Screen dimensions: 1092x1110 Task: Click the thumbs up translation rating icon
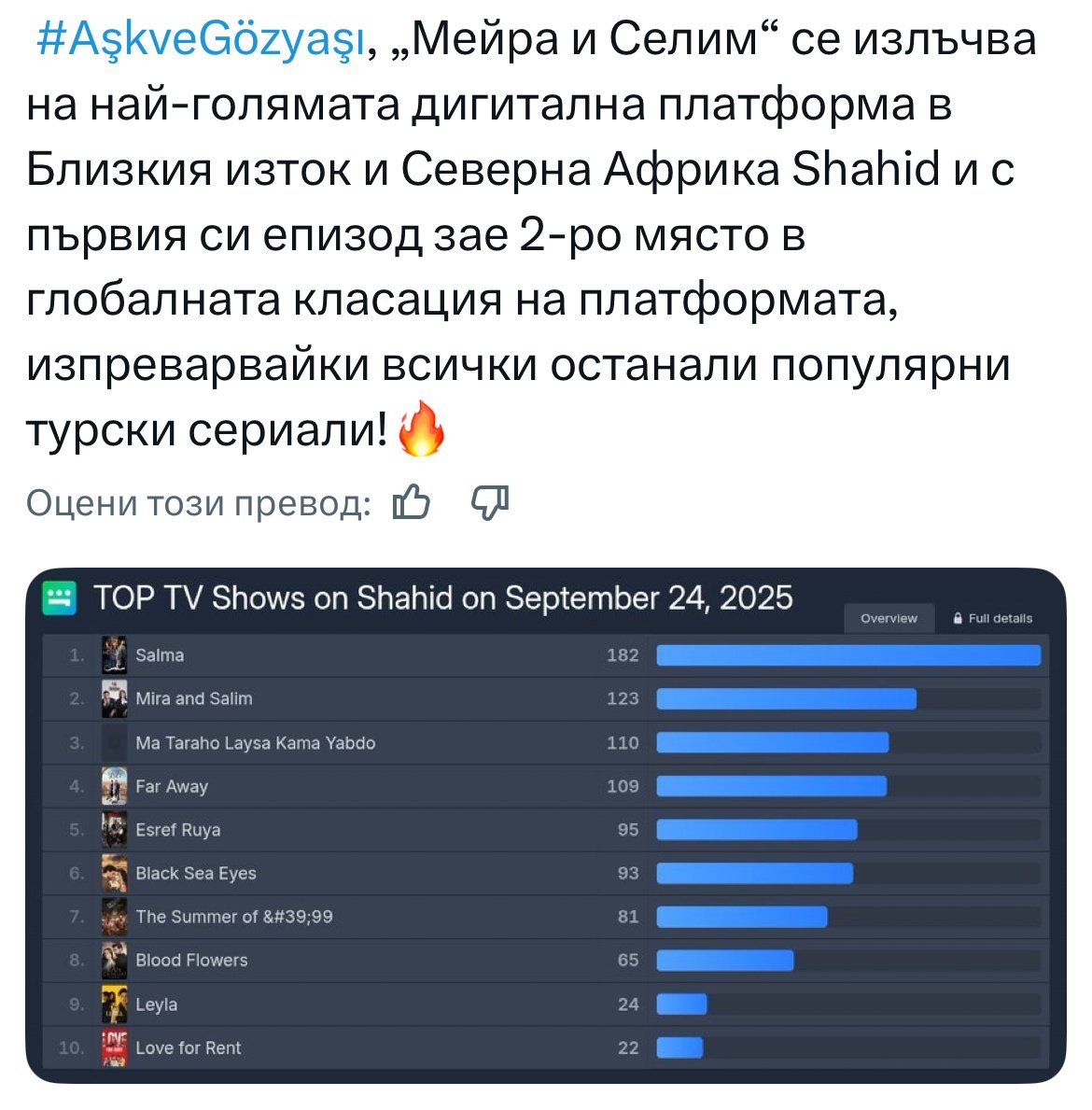(x=412, y=503)
